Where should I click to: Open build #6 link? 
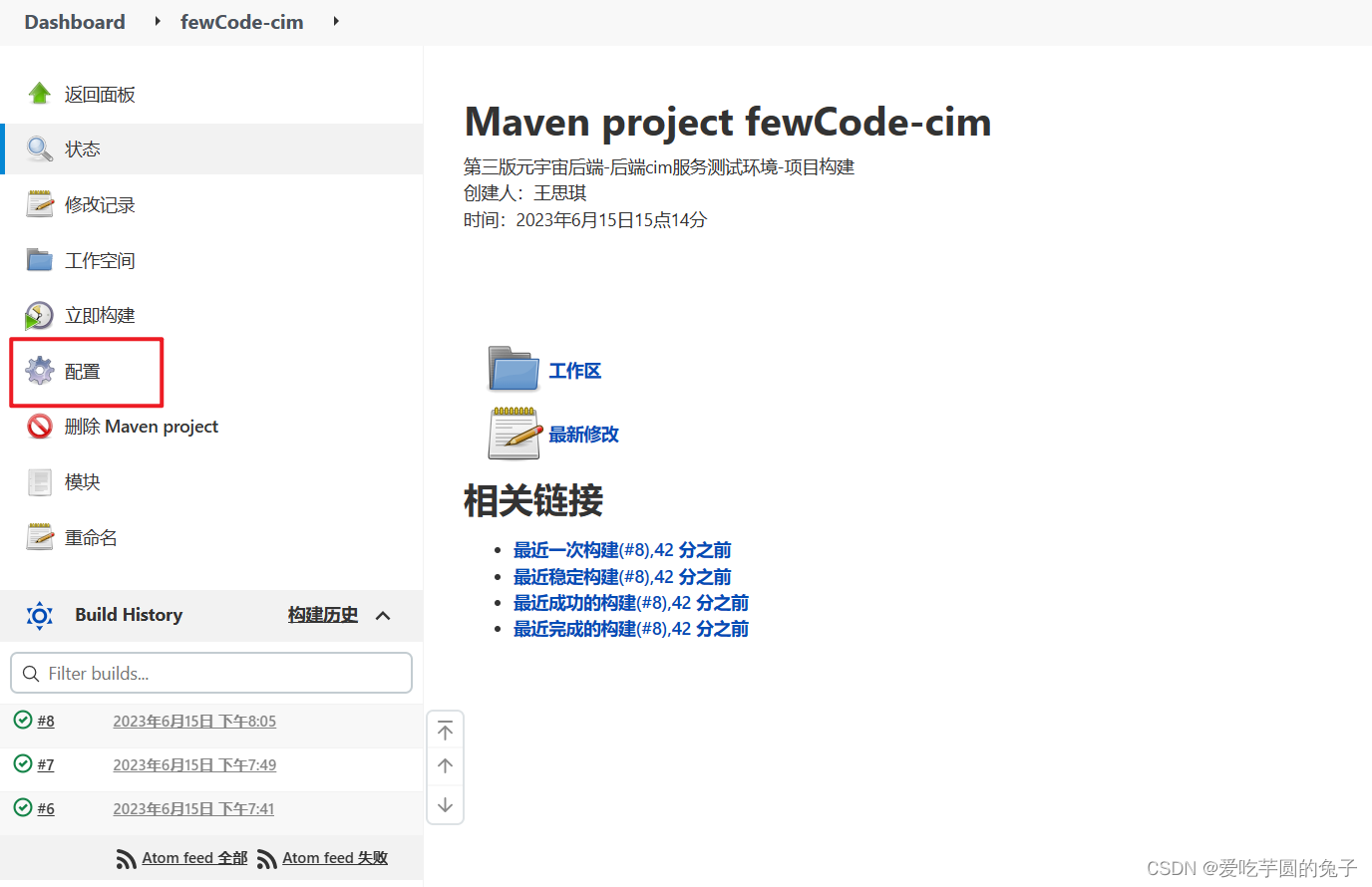pyautogui.click(x=46, y=808)
